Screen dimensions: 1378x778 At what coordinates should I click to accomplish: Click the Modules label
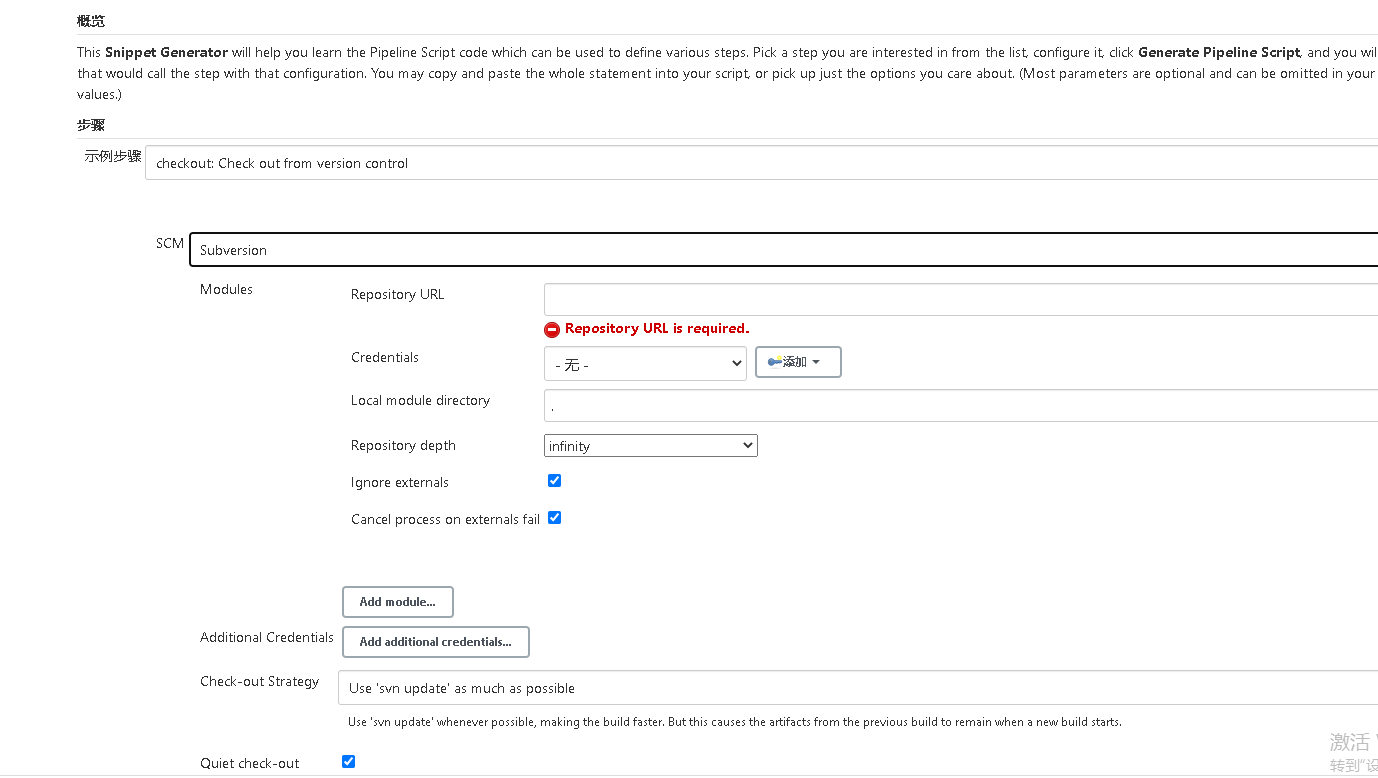coord(226,289)
